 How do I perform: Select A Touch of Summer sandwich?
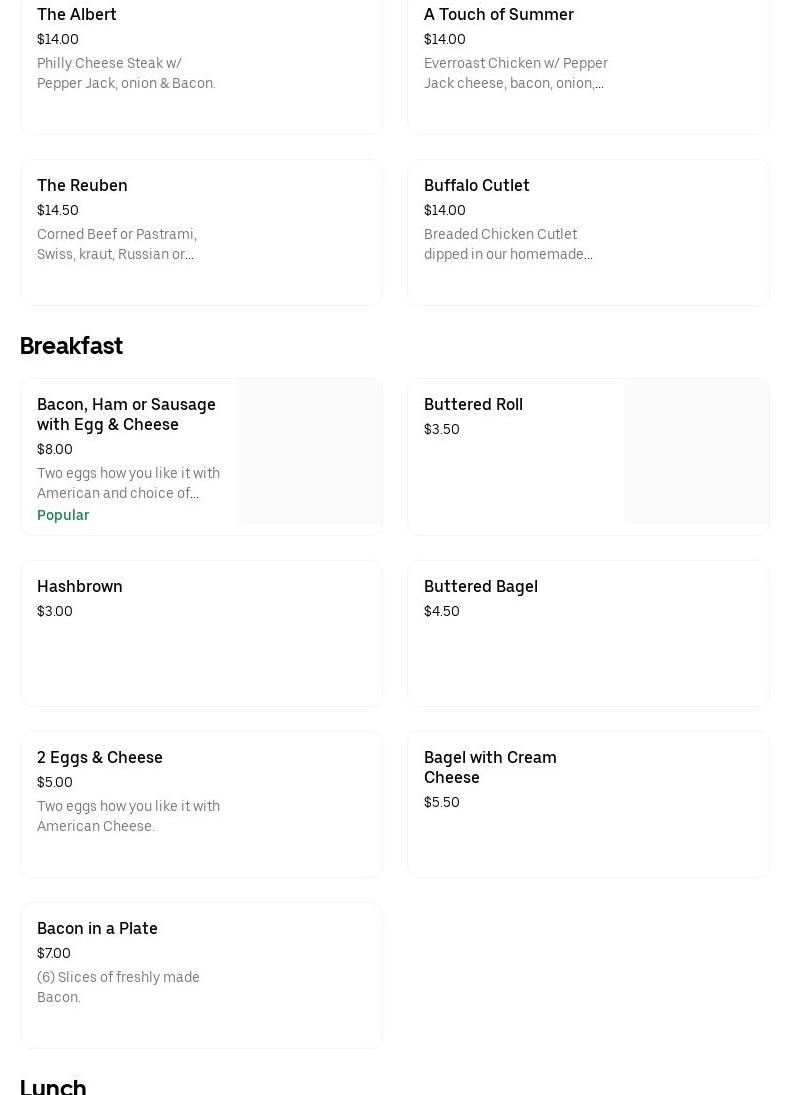tap(498, 14)
